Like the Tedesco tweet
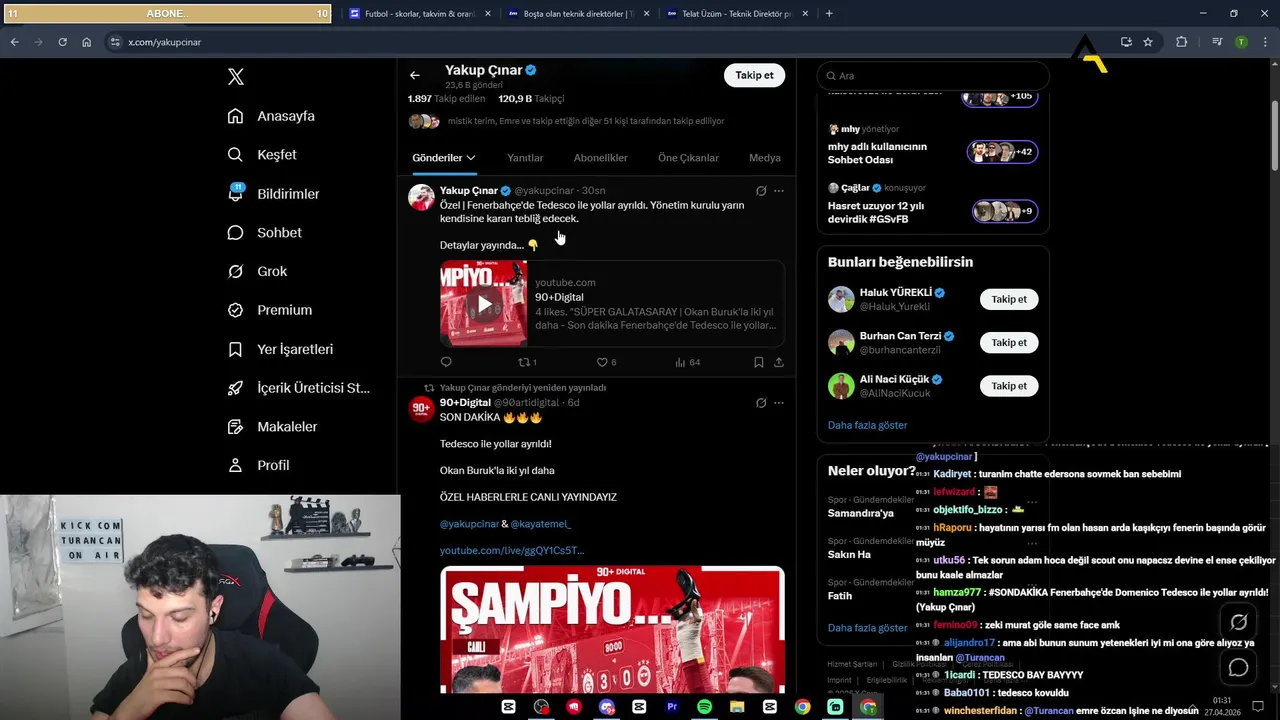1280x720 pixels. (607, 362)
